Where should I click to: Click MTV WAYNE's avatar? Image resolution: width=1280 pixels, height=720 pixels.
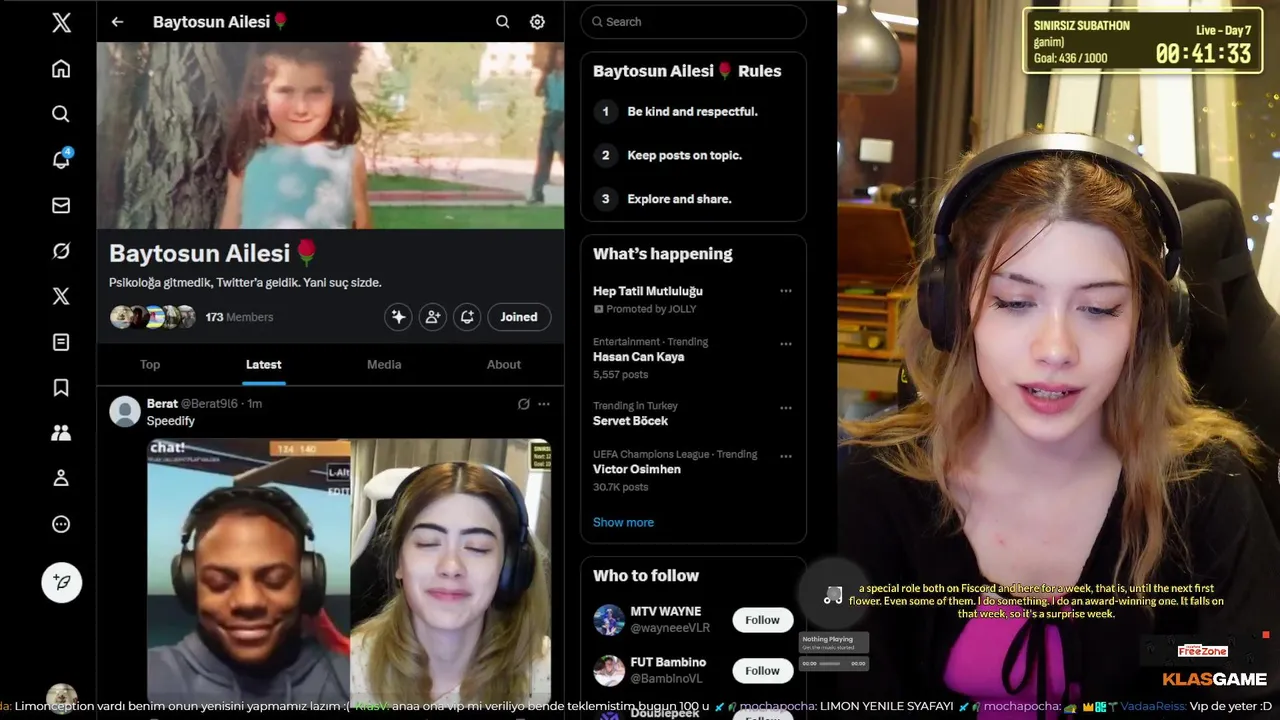(609, 620)
